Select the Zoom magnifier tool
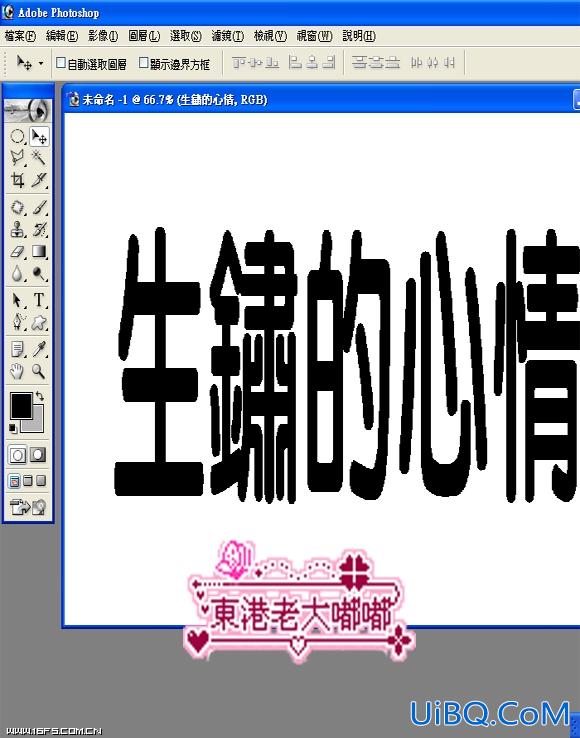 [x=39, y=371]
